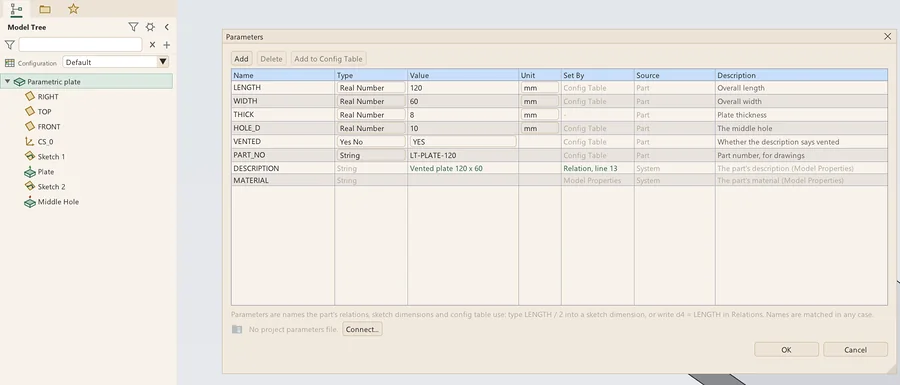Click Add to Config Table button

tap(328, 59)
